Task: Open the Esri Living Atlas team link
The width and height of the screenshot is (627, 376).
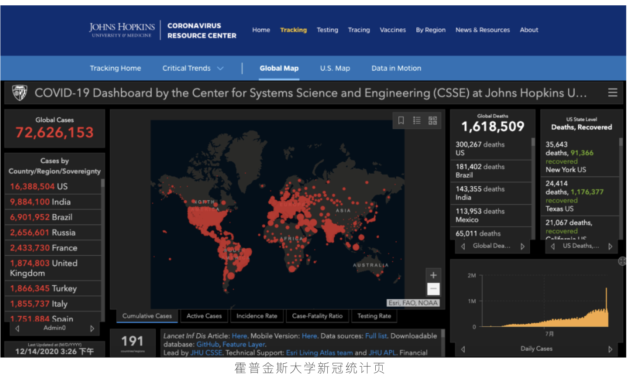Action: coord(319,353)
